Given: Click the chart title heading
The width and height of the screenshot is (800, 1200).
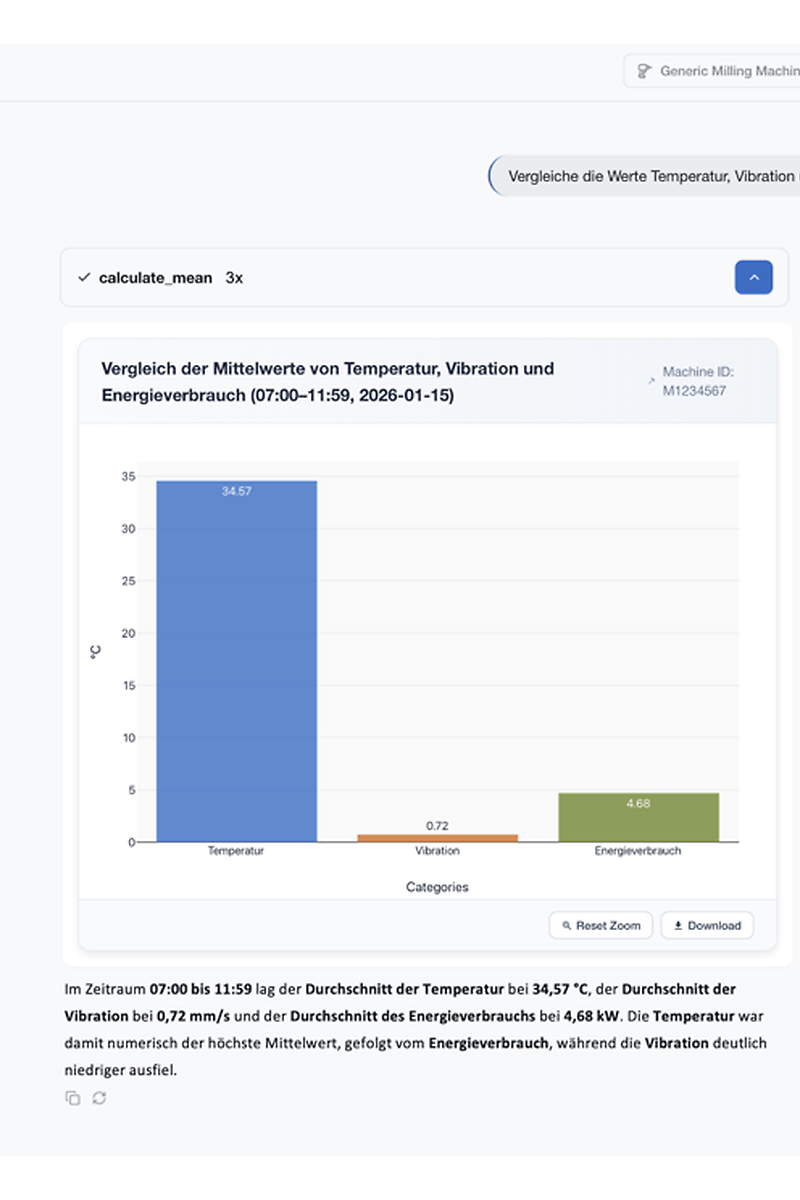Looking at the screenshot, I should click(328, 382).
